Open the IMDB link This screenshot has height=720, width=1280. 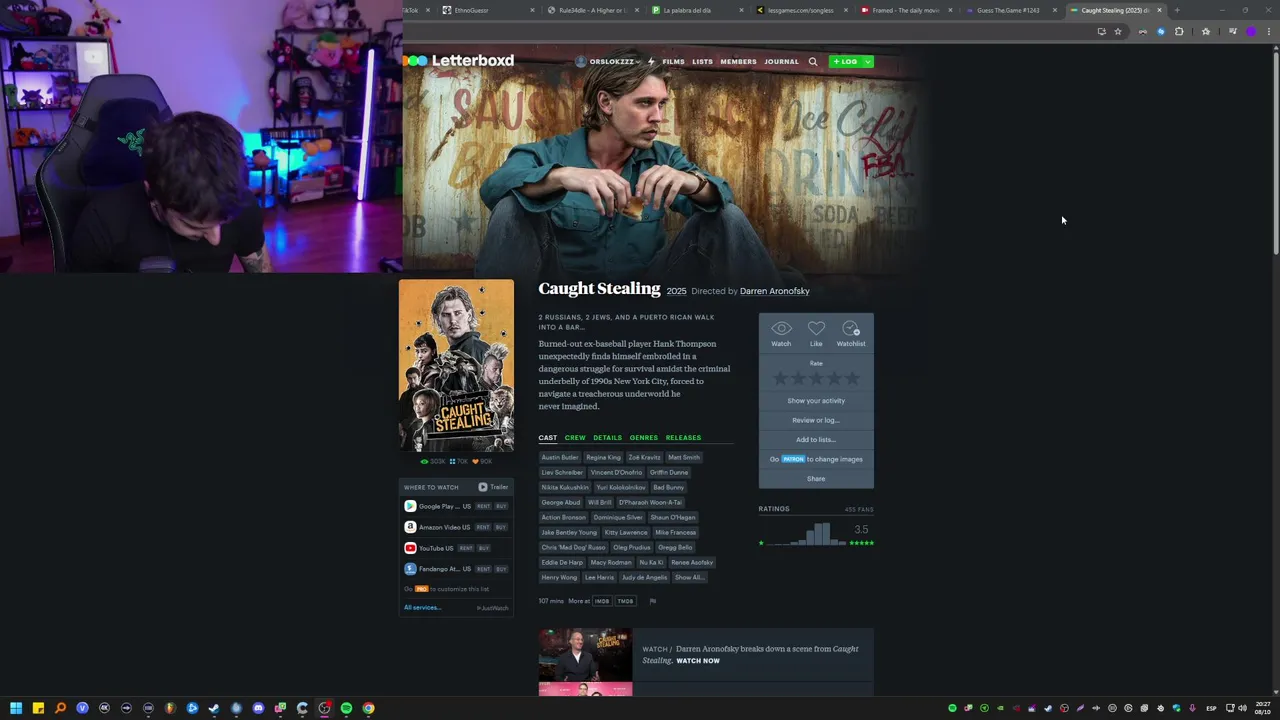[x=602, y=601]
